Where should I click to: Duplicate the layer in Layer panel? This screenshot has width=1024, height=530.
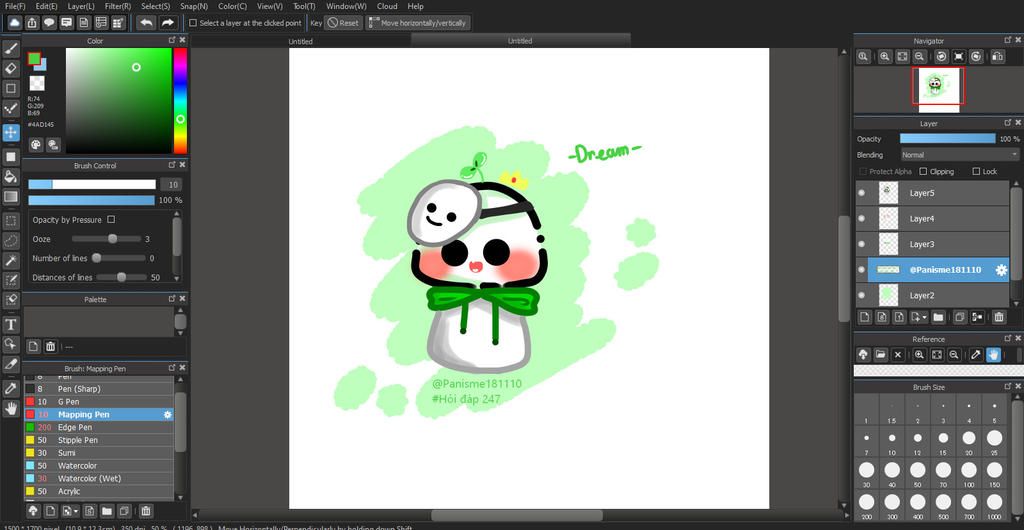tap(959, 318)
